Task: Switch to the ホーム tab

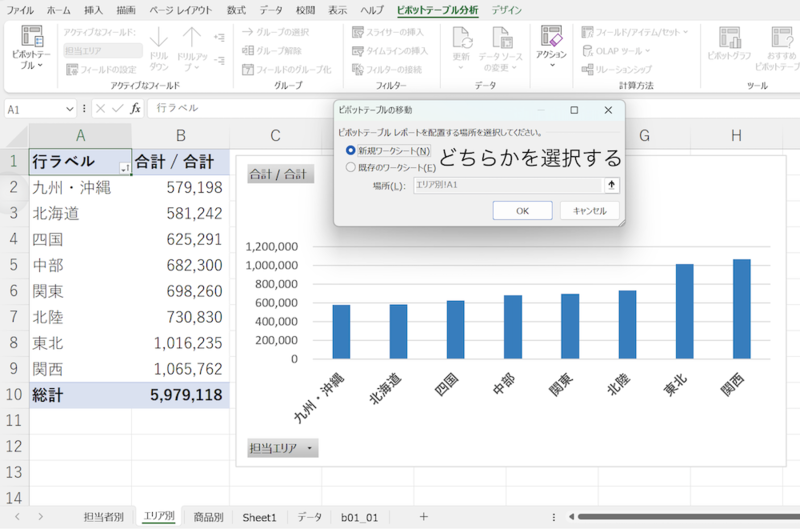Action: coord(58,10)
